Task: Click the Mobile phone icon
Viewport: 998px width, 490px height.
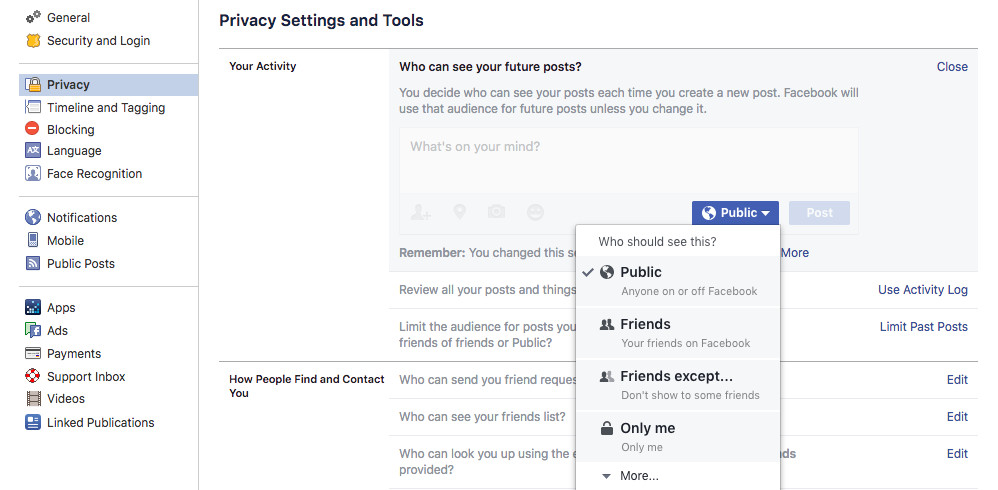Action: coord(32,240)
